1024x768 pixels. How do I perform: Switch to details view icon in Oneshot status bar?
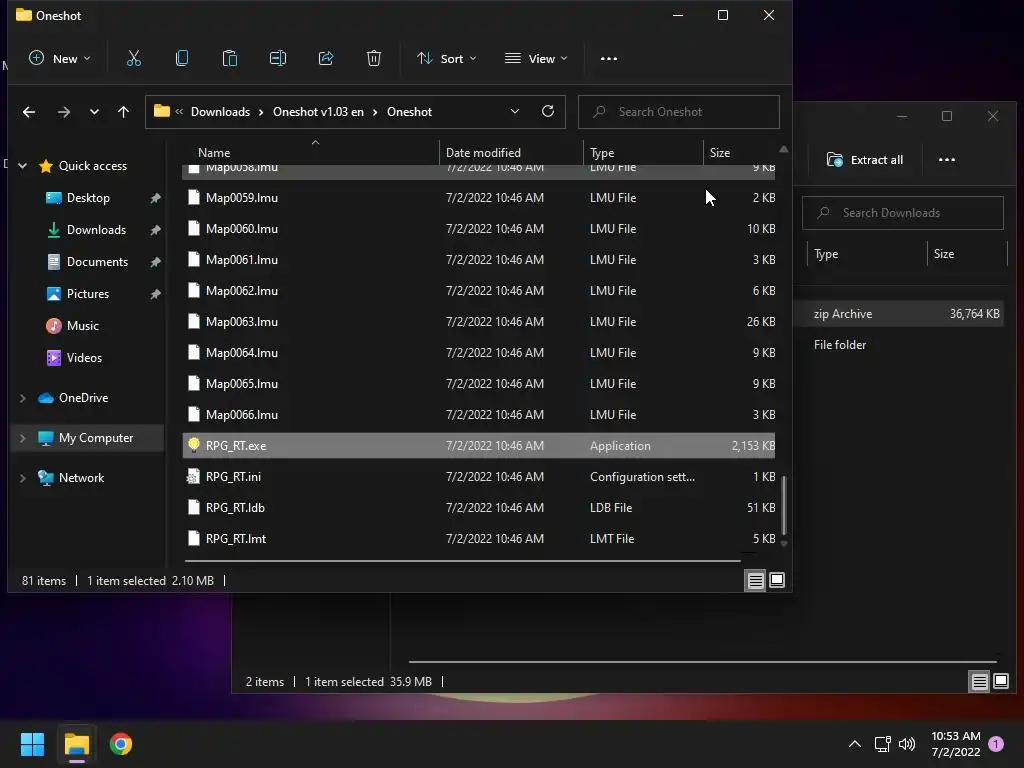coord(755,580)
